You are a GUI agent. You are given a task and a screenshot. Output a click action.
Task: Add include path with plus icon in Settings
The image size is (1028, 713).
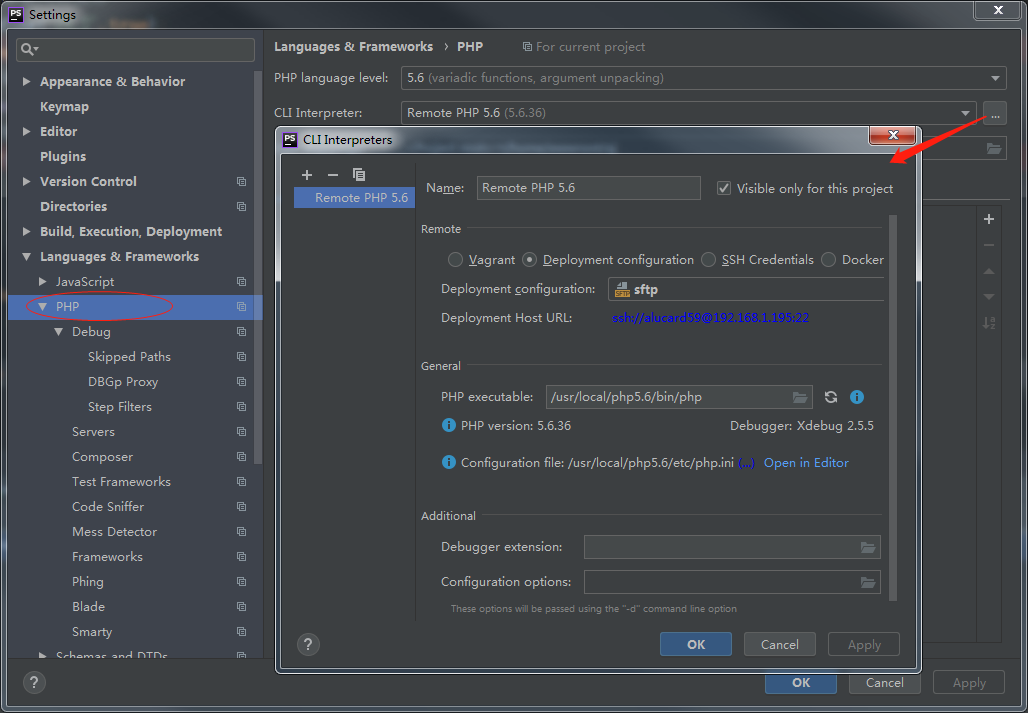(x=989, y=220)
